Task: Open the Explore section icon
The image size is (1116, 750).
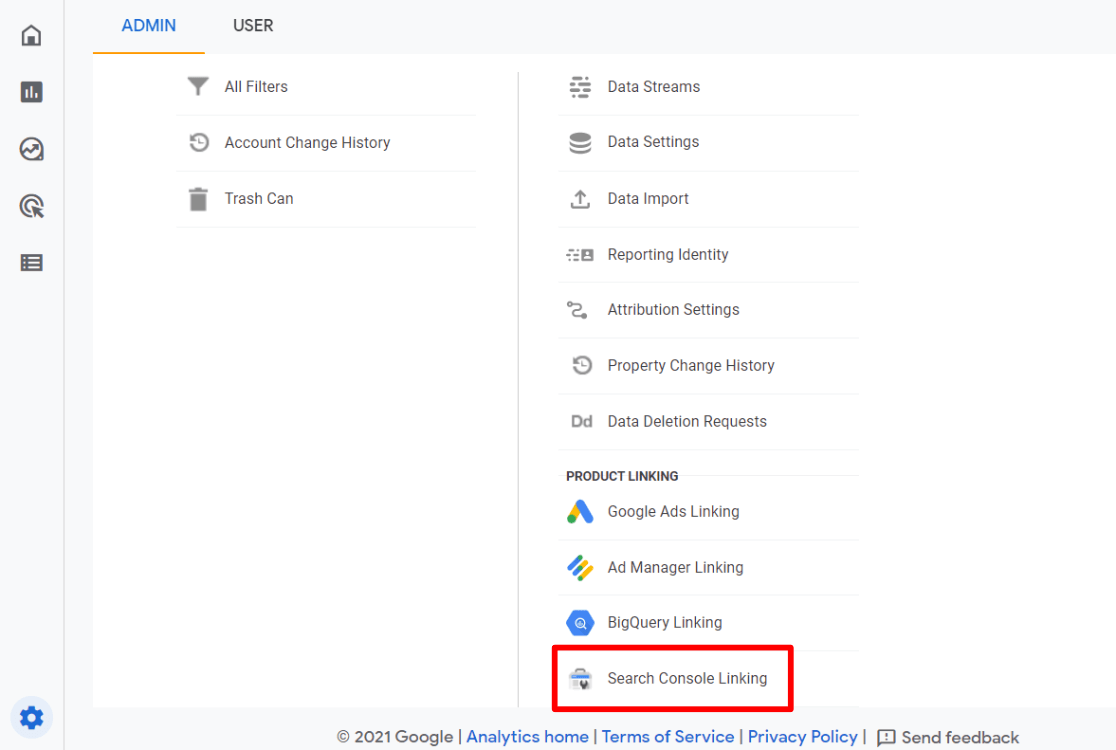Action: click(31, 148)
